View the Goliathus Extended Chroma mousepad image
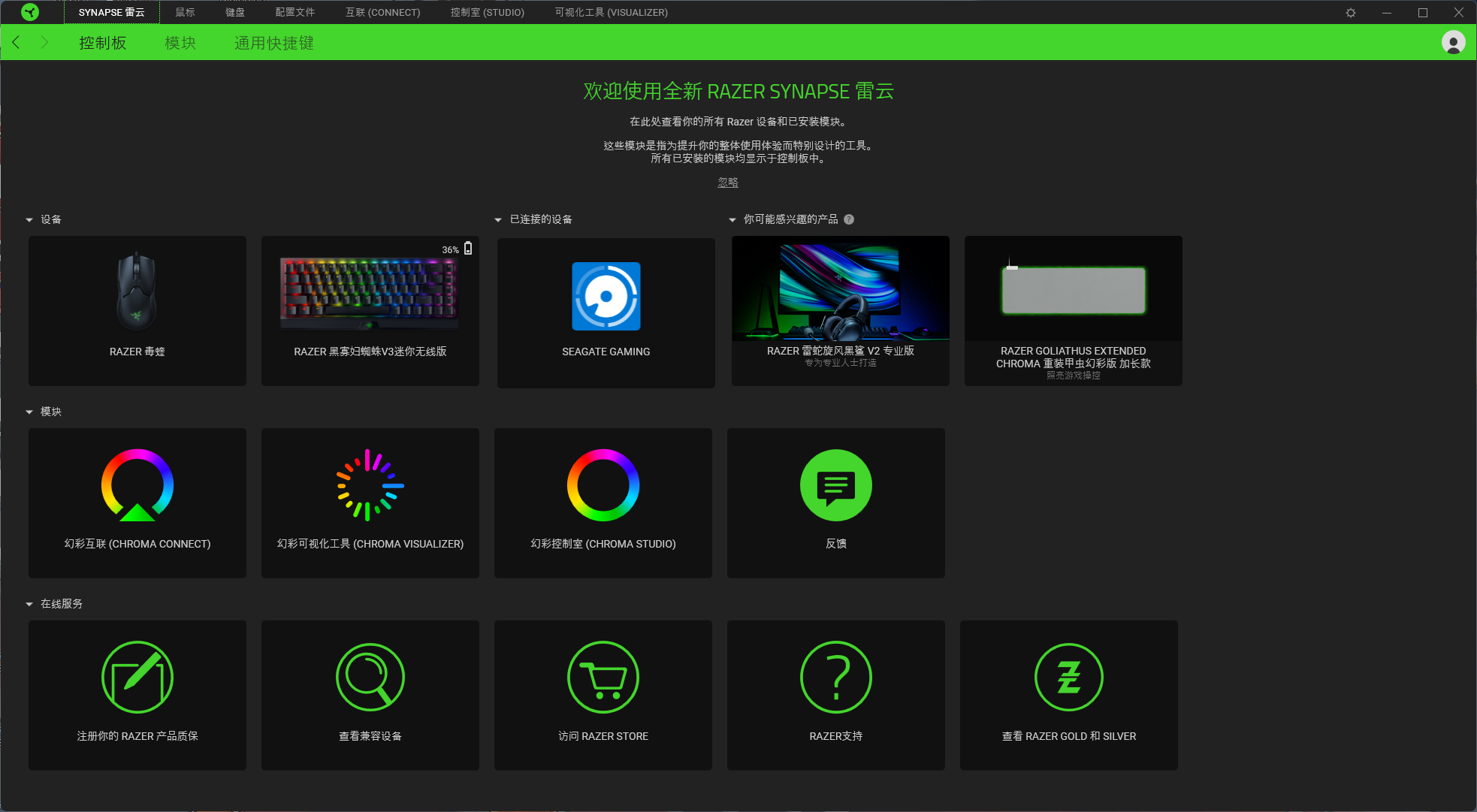This screenshot has width=1477, height=812. 1074,289
